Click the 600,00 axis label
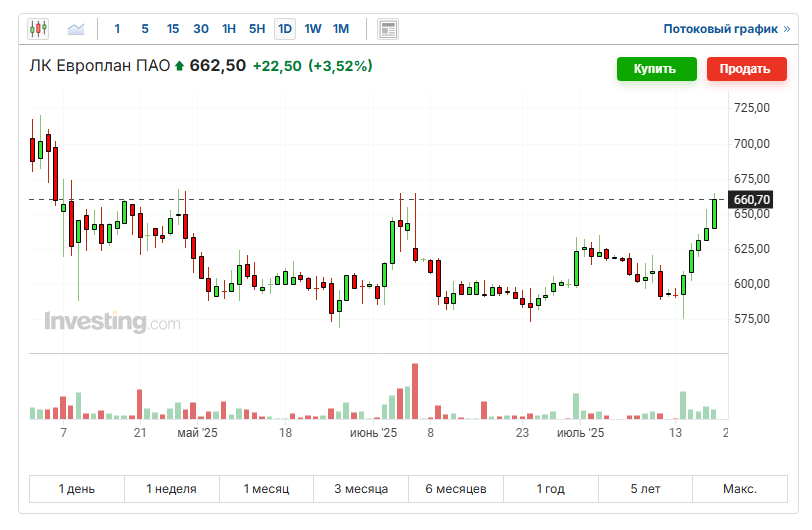 pos(752,284)
